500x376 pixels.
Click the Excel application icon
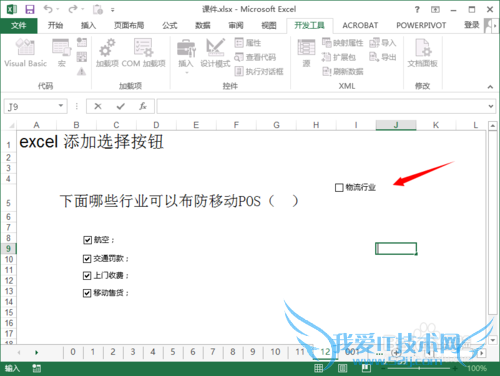point(12,9)
